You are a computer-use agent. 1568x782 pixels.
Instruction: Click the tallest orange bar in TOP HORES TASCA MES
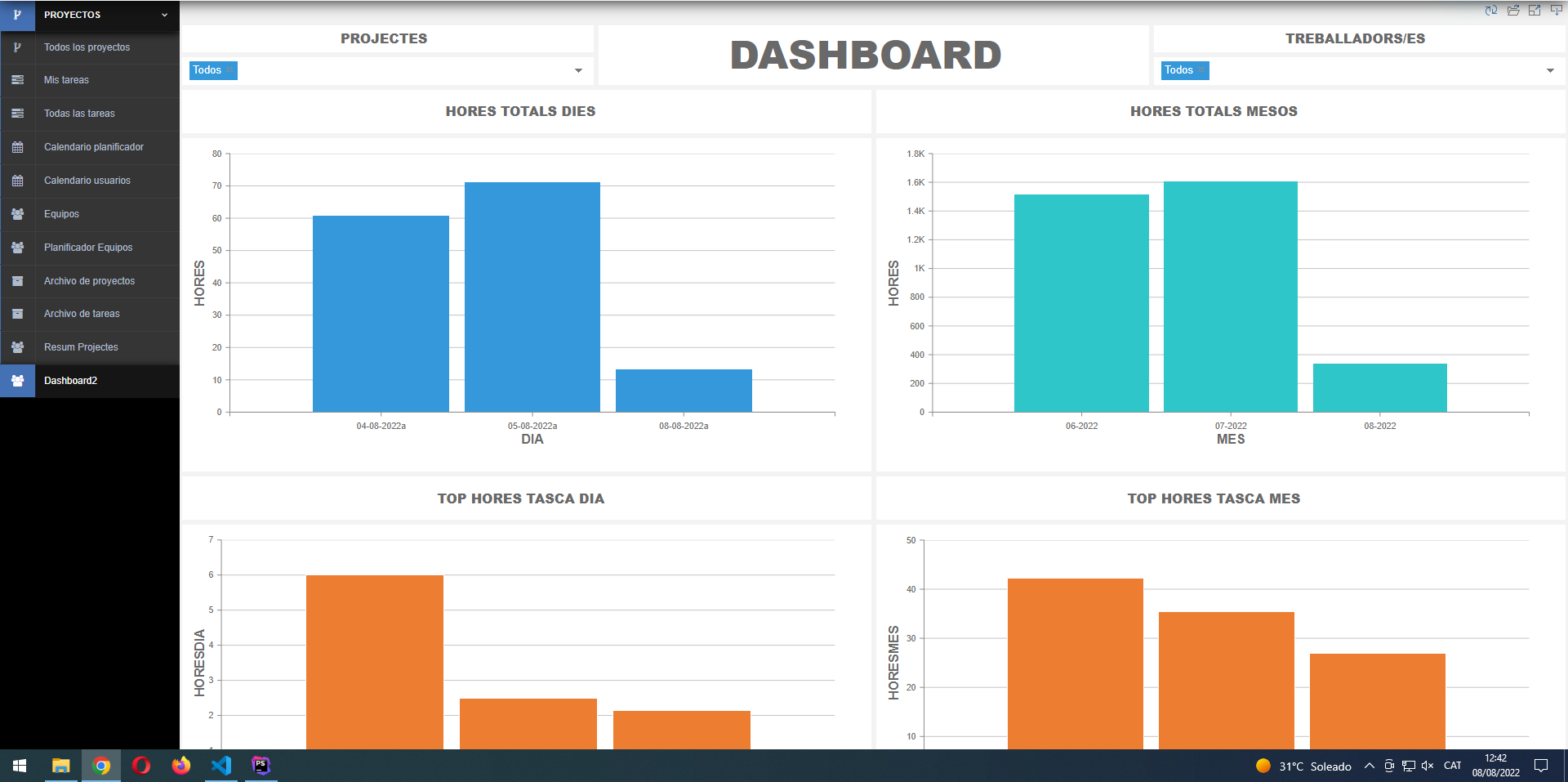1076,664
